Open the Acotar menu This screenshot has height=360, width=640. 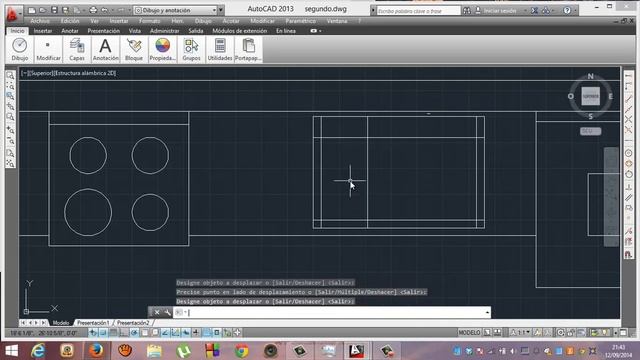coord(231,21)
